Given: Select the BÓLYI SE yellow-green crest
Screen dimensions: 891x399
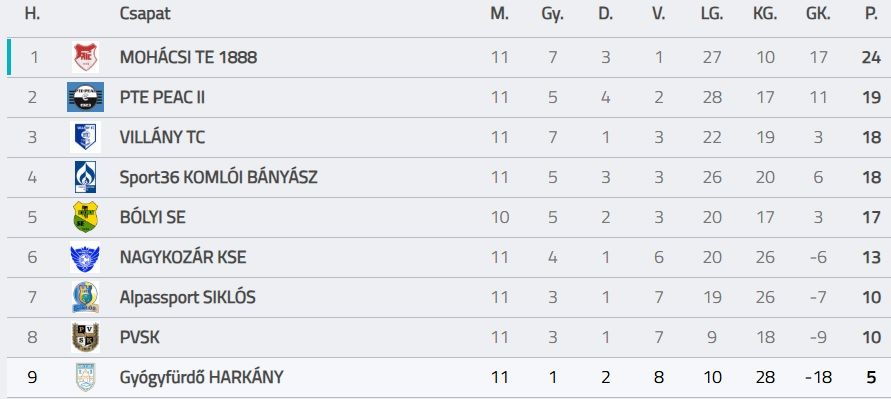Looking at the screenshot, I should pos(85,217).
